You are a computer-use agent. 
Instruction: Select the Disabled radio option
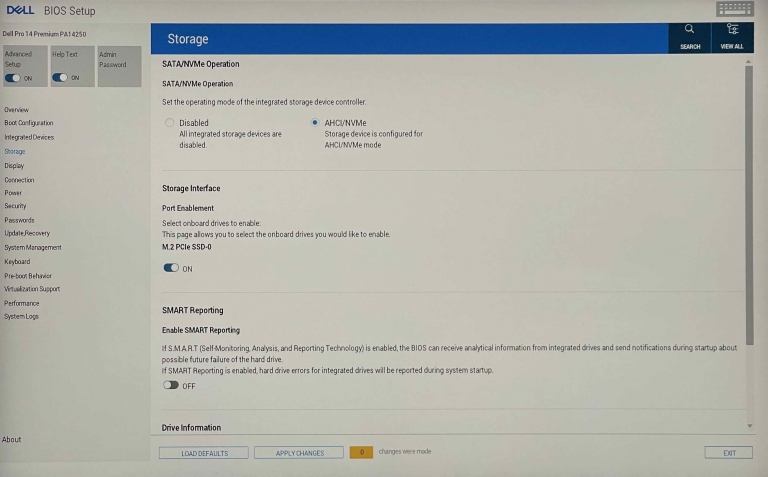tap(169, 123)
